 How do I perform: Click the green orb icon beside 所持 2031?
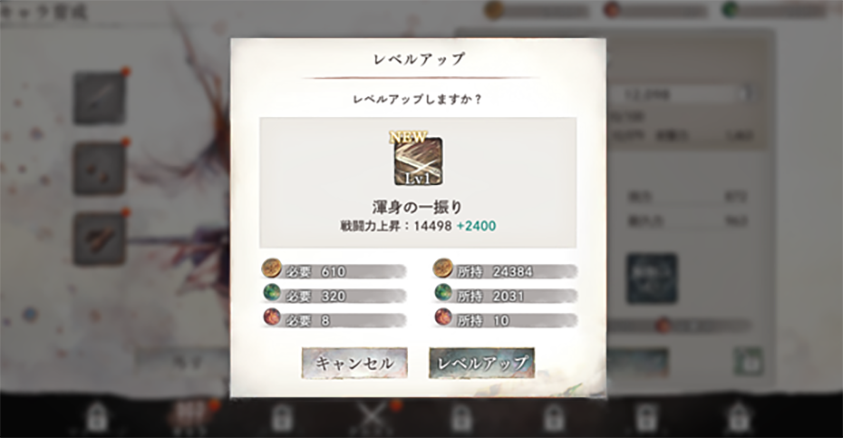(442, 293)
